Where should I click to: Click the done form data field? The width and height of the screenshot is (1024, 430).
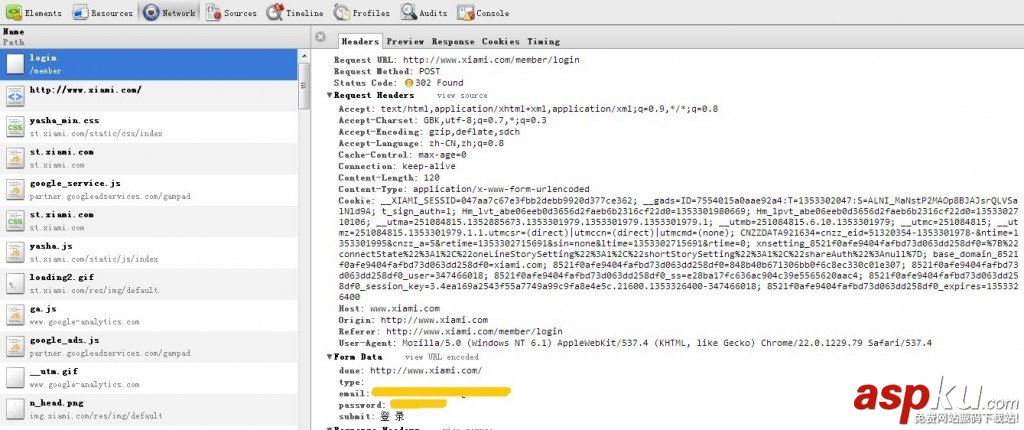click(x=410, y=370)
